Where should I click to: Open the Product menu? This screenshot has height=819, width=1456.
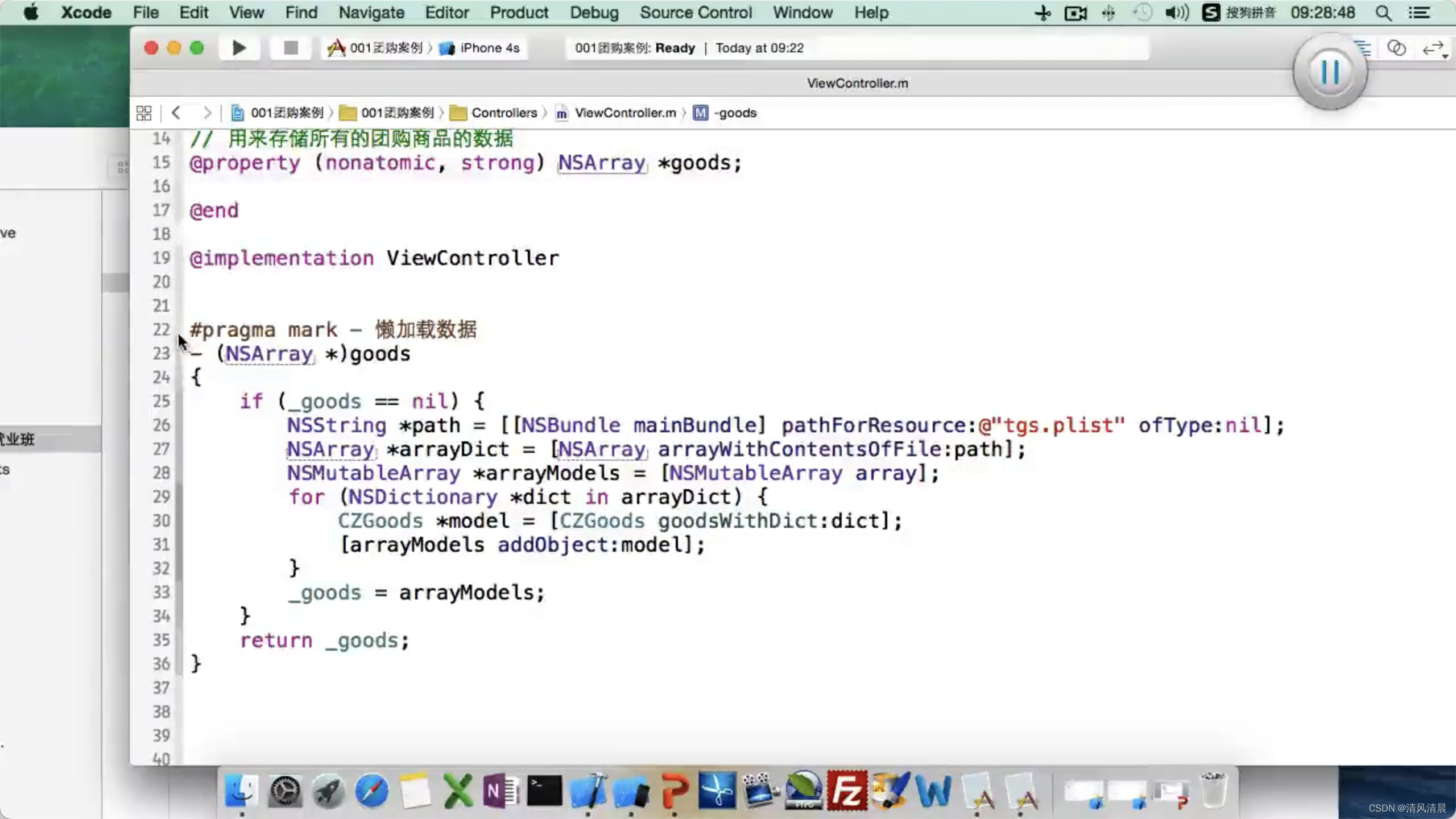[x=519, y=13]
